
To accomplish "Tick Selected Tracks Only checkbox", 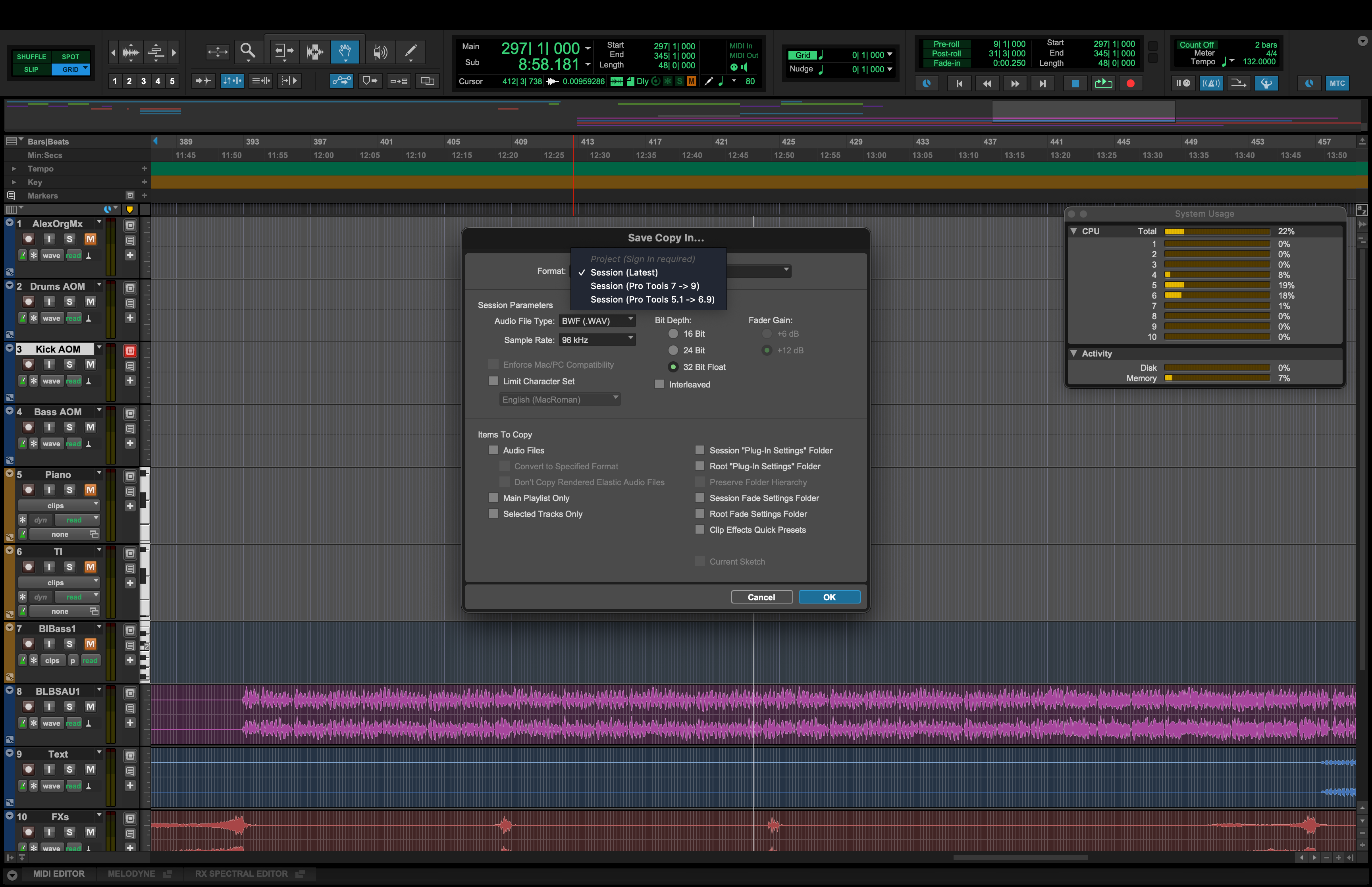I will click(x=493, y=514).
